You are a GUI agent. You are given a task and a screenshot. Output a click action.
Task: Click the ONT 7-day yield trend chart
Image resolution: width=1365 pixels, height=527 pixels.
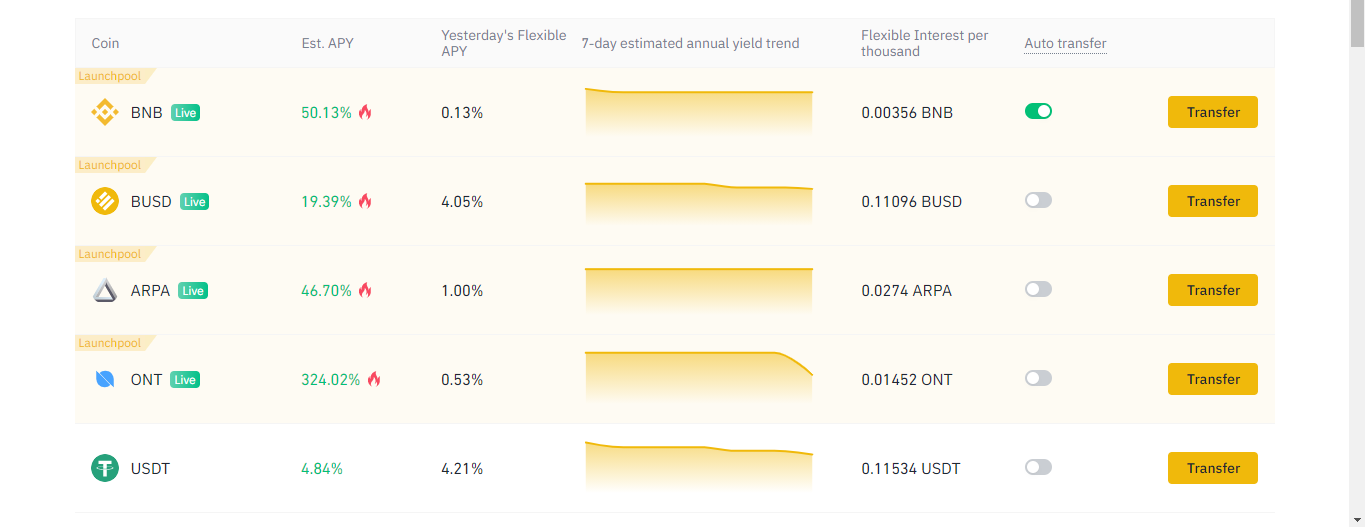699,379
